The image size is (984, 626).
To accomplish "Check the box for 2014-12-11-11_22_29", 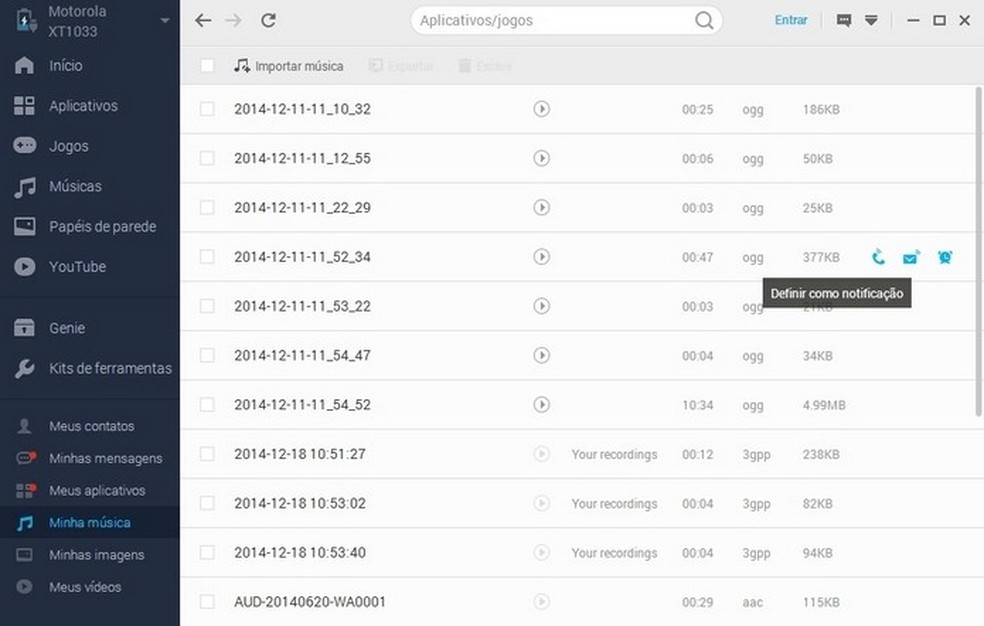I will click(207, 208).
